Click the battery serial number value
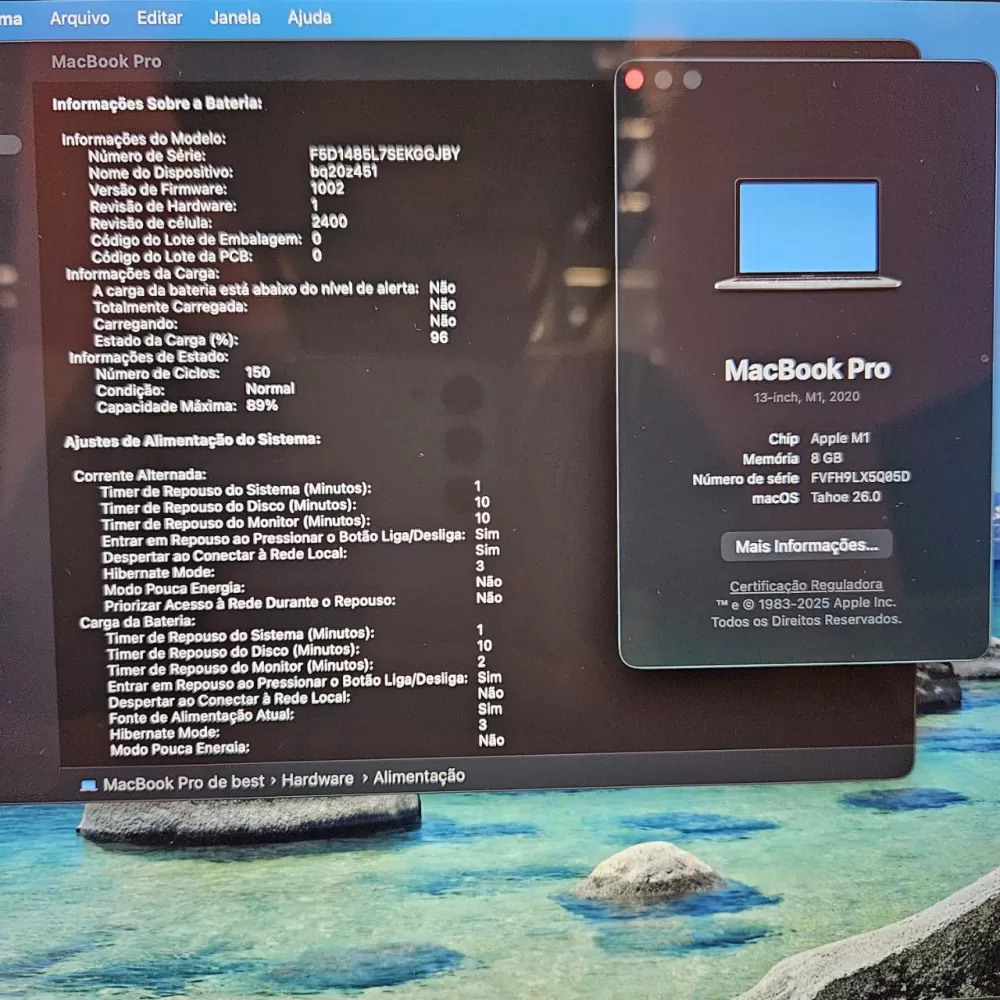The image size is (1000, 1000). pos(384,154)
